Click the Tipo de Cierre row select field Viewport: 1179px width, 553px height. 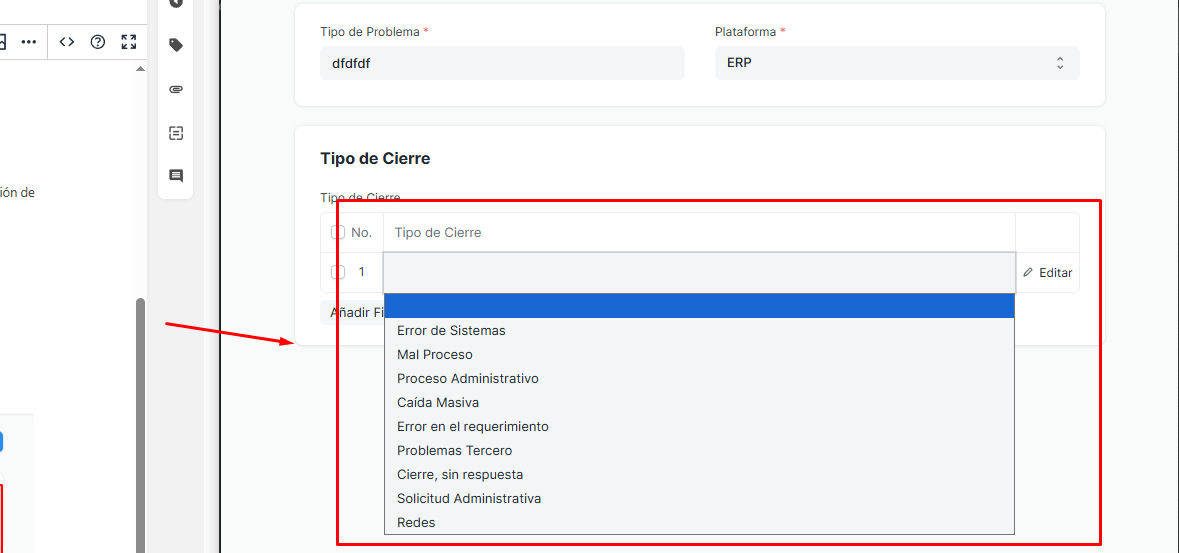(698, 272)
